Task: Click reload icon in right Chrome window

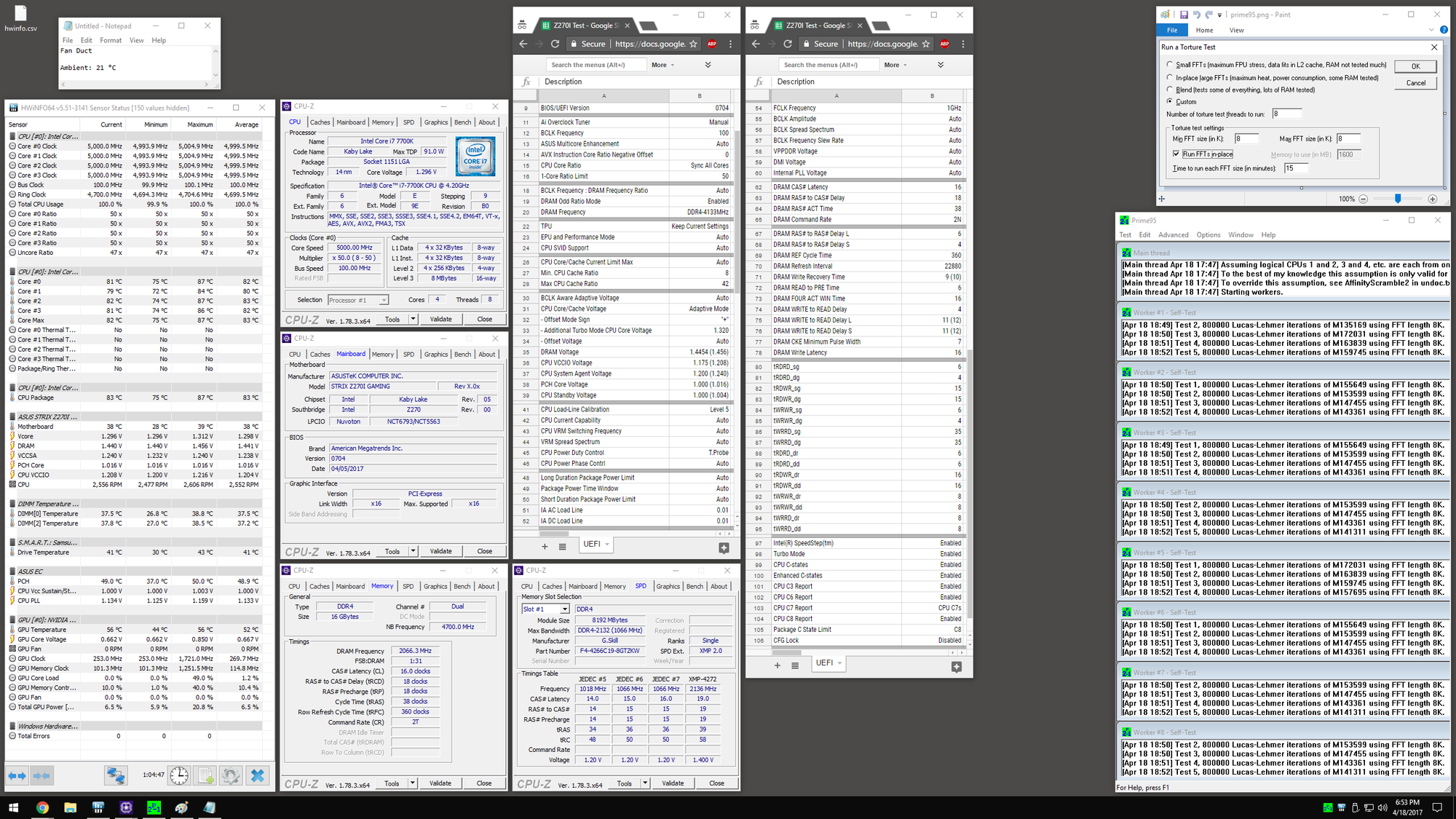Action: tap(787, 44)
